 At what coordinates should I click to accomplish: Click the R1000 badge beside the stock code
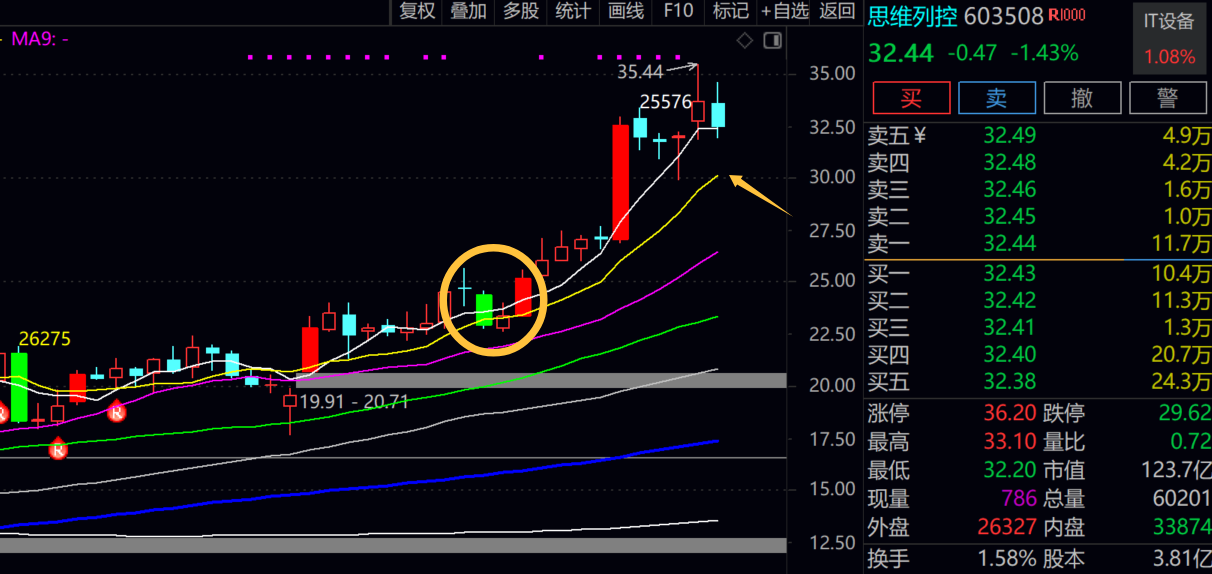coord(1066,16)
